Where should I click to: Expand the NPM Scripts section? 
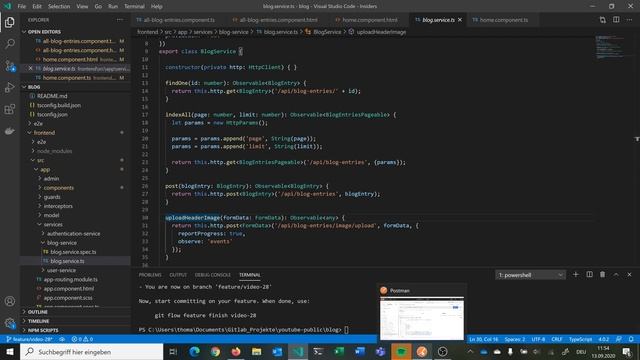pyautogui.click(x=43, y=330)
